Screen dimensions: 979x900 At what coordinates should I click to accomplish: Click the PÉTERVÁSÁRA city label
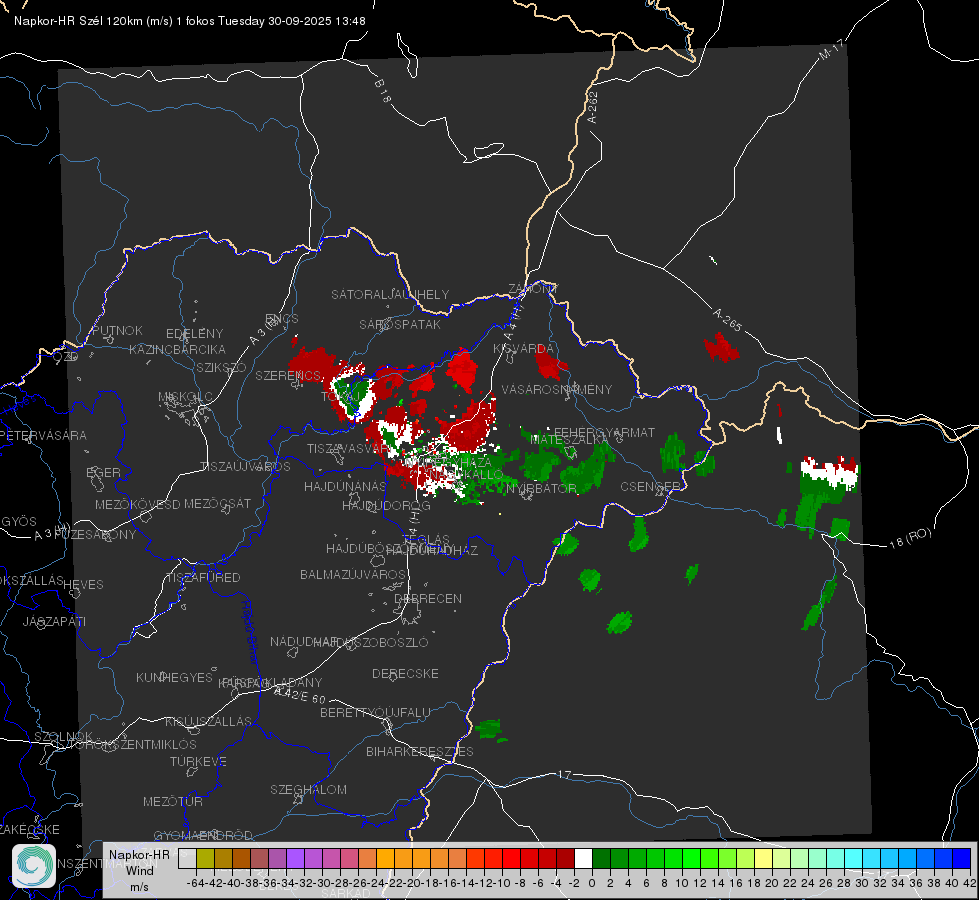[44, 435]
